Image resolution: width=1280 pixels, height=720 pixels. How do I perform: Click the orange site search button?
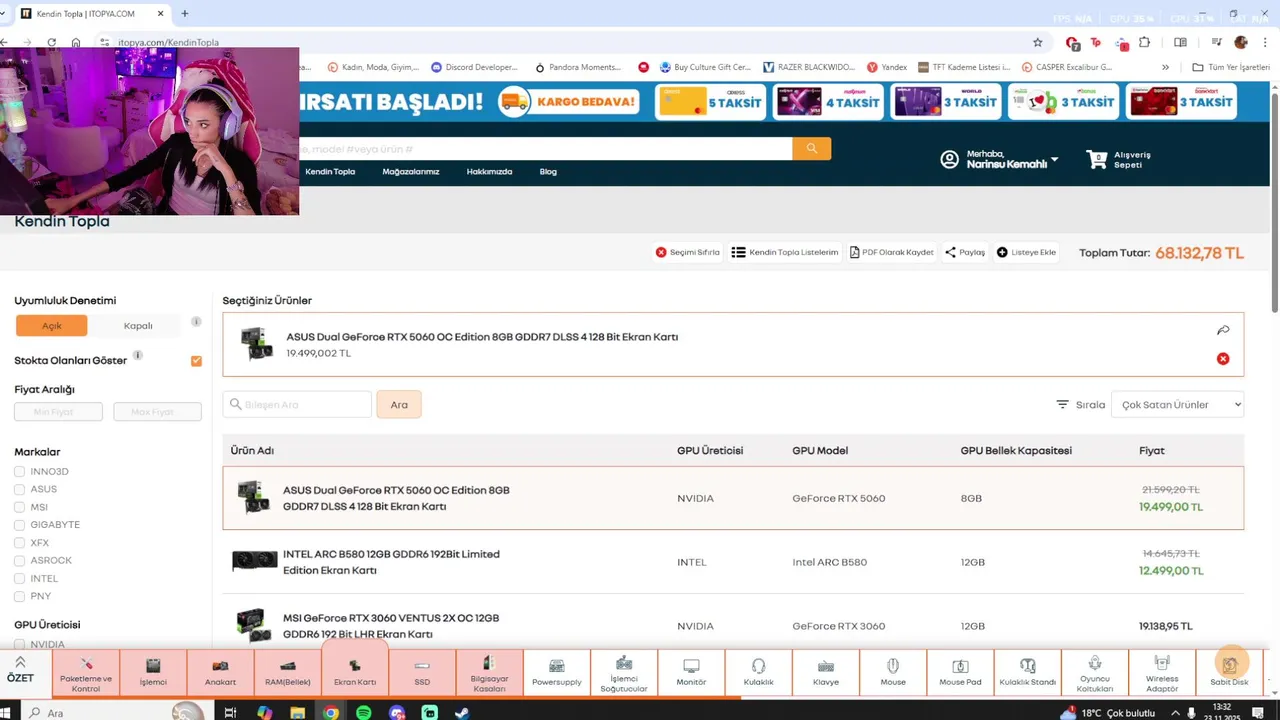coord(812,148)
